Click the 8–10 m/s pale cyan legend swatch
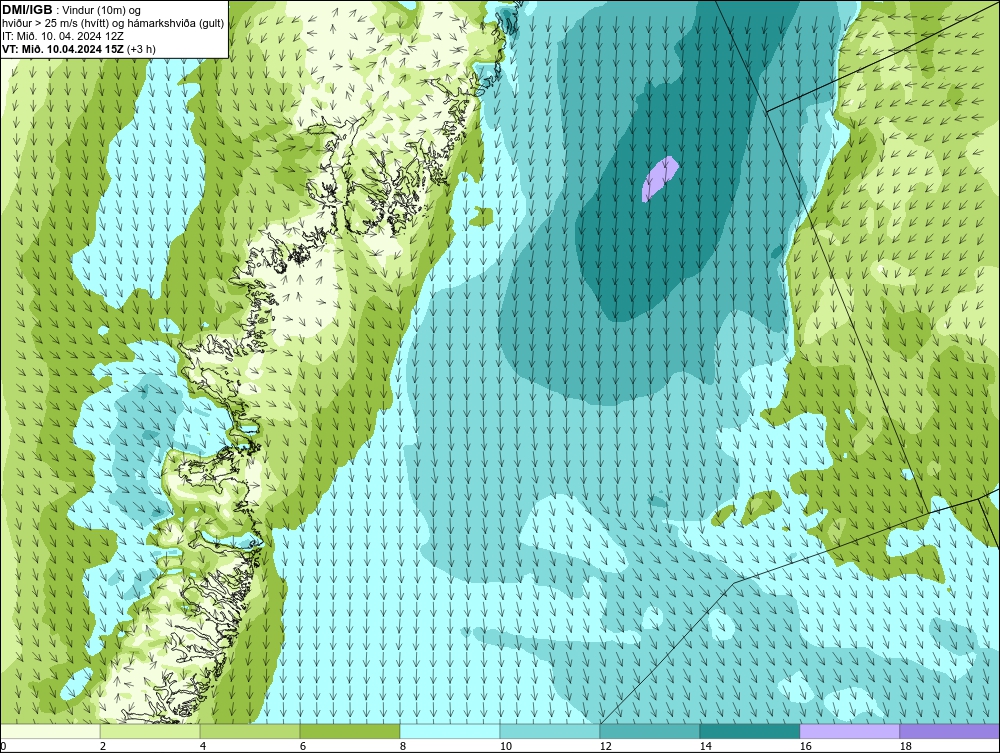 (450, 731)
